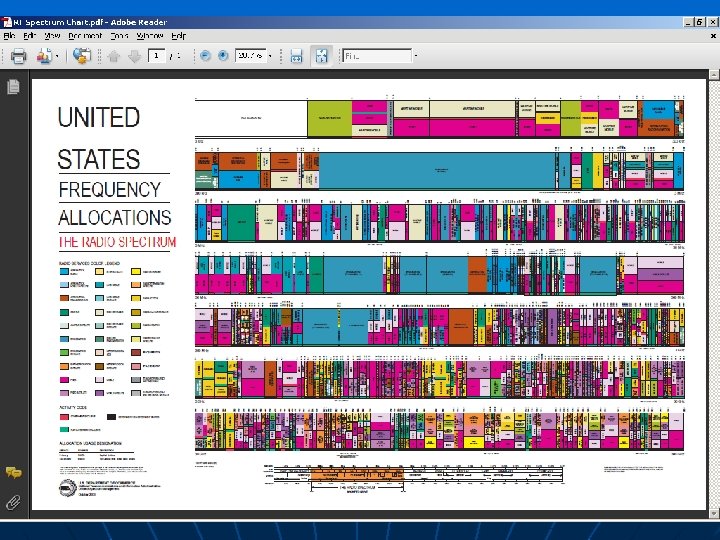Screen dimensions: 720x540
Task: Open the Tools menu
Action: point(119,35)
